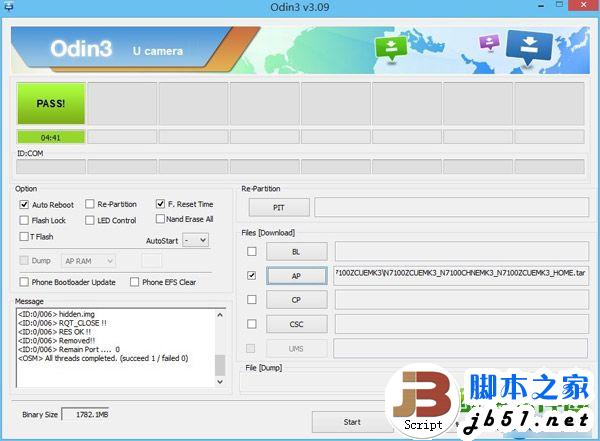Click the purple download marker icon in banner

click(x=489, y=42)
